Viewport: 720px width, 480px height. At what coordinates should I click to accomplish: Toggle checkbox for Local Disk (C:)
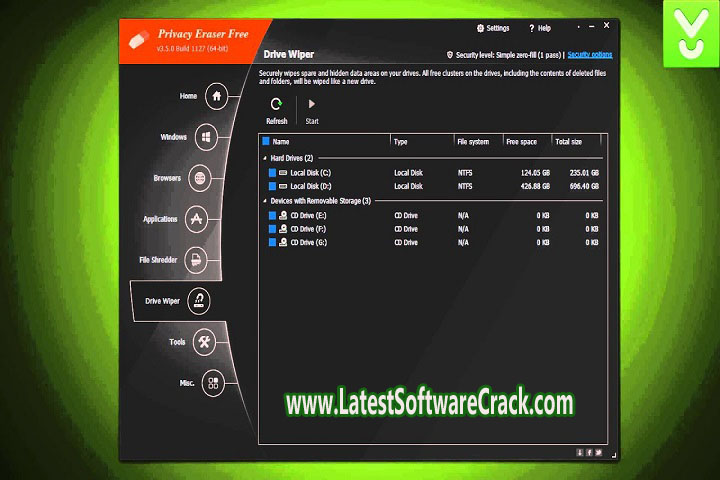coord(272,173)
